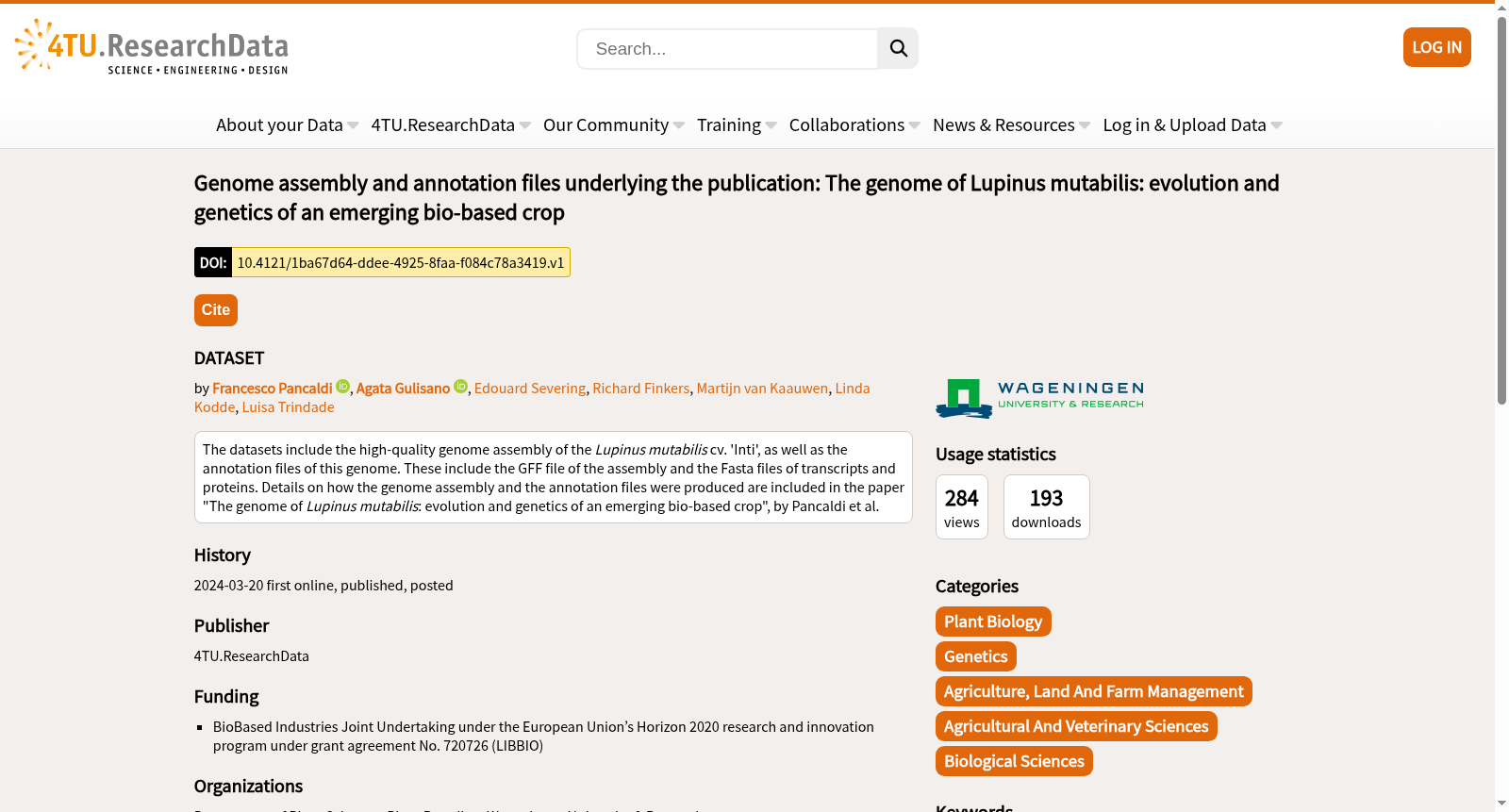This screenshot has height=812, width=1509.
Task: Click the publisher name 4TU.ResearchData
Action: (x=252, y=655)
